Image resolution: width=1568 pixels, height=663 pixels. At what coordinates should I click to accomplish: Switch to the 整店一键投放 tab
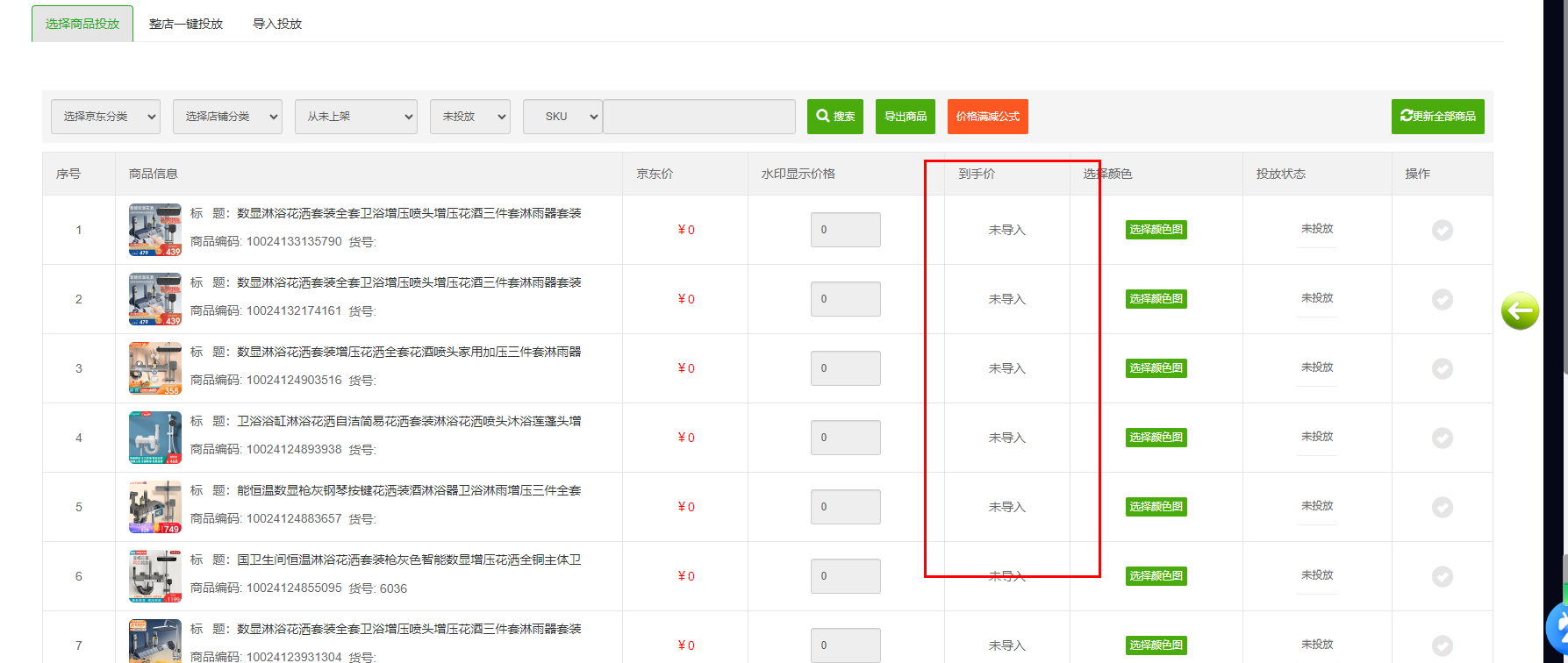click(186, 24)
